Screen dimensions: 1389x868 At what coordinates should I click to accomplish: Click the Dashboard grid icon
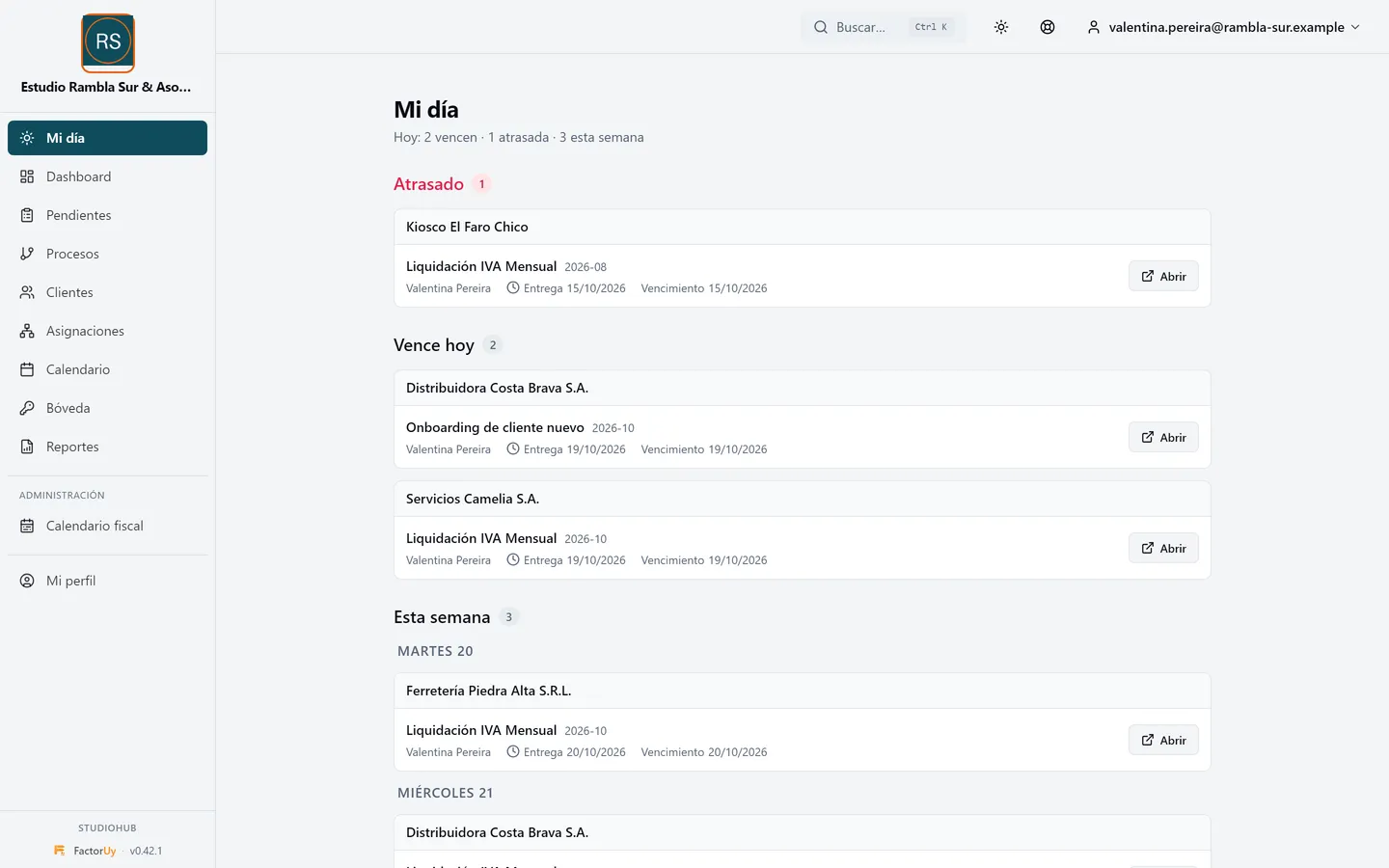coord(27,176)
